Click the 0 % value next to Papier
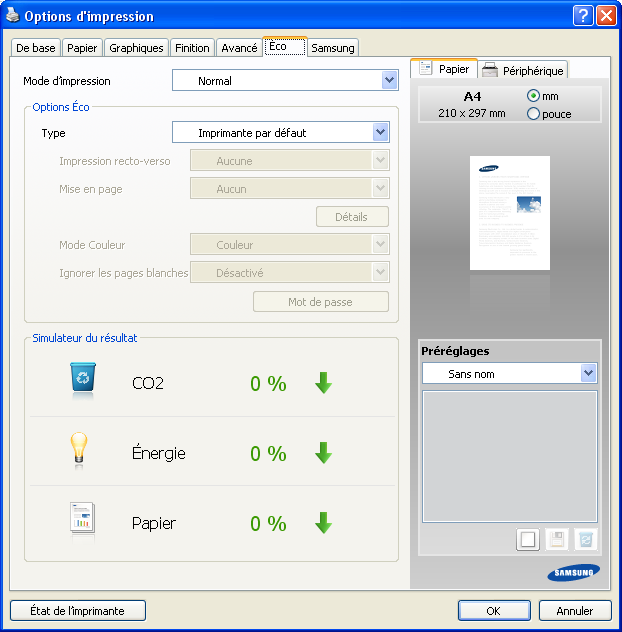Viewport: 622px width, 632px height. click(x=268, y=524)
